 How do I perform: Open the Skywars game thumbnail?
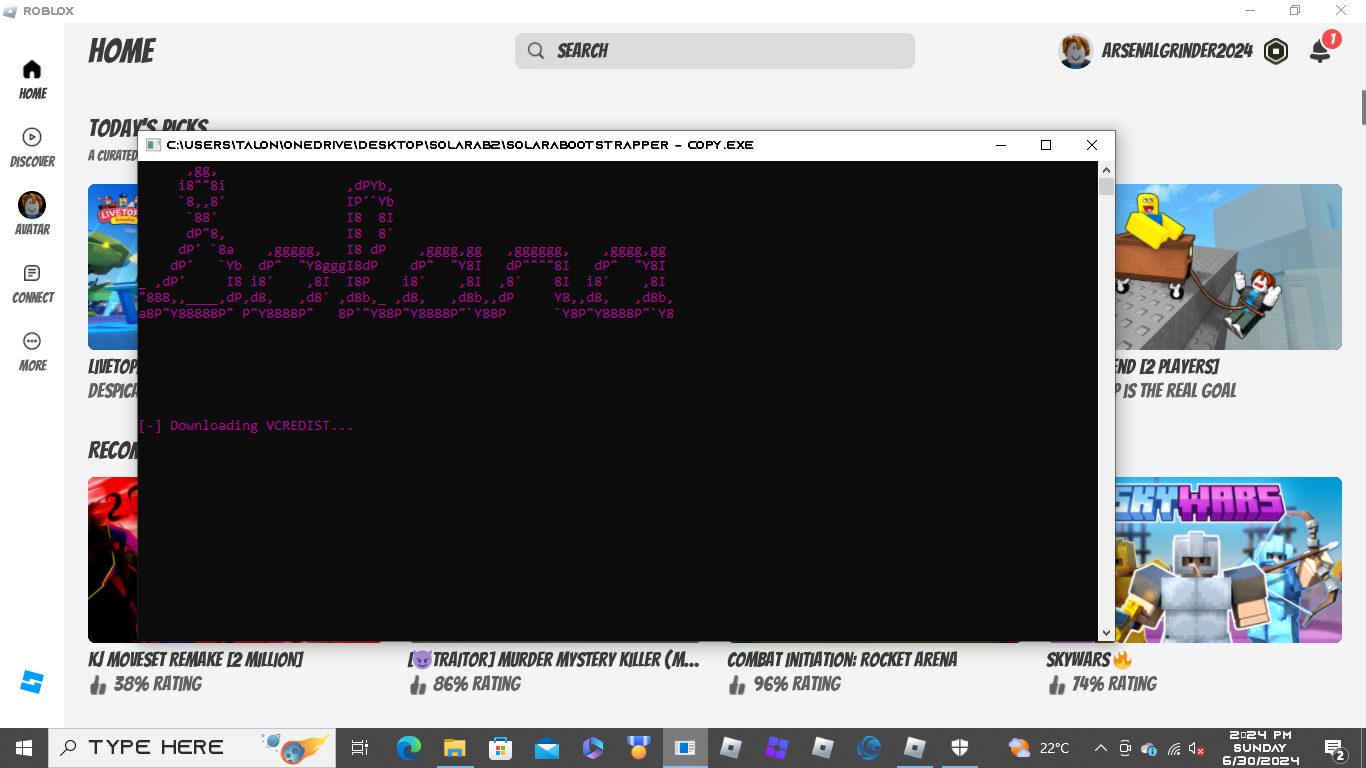[x=1228, y=560]
